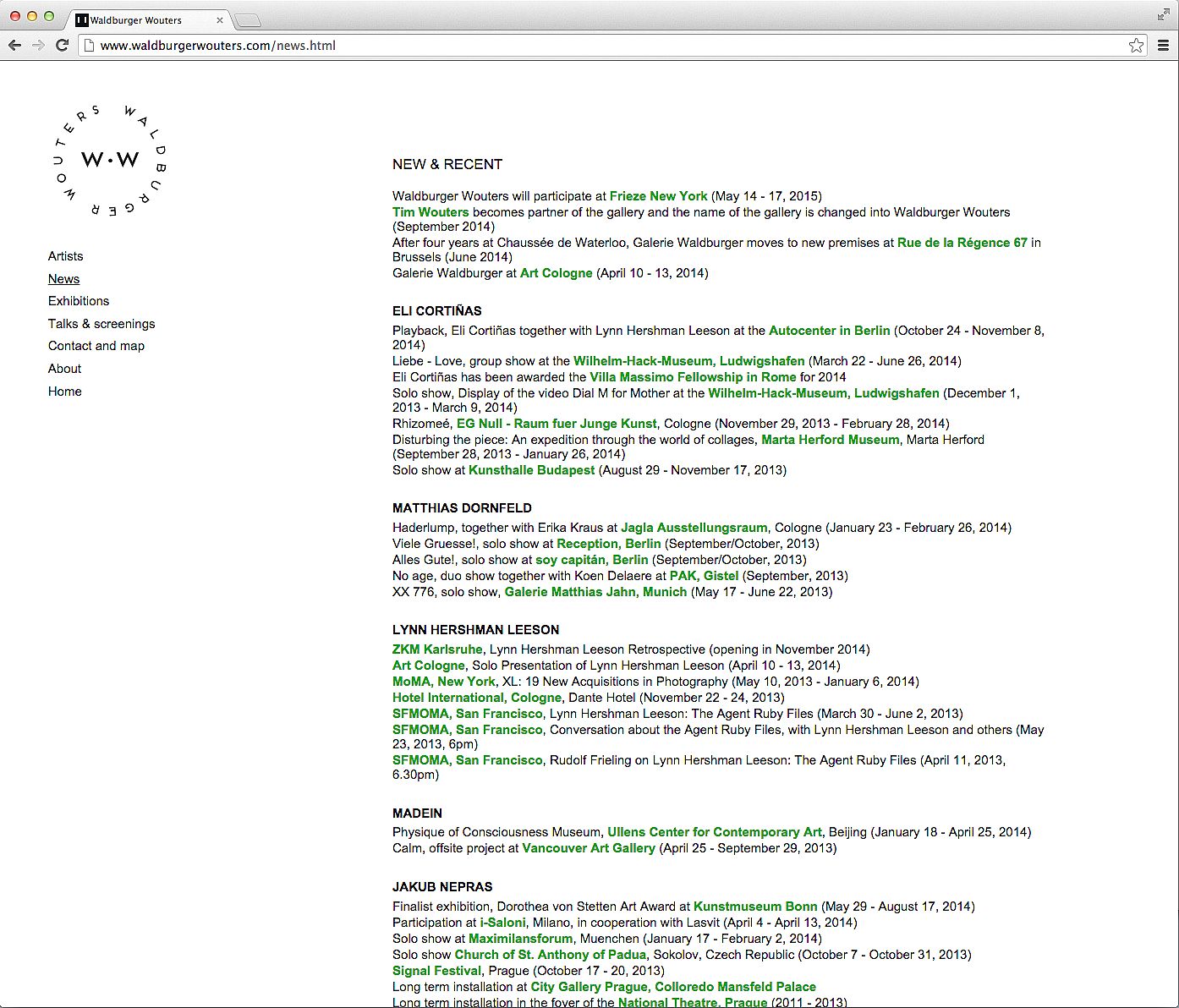Open the National Theatre, Prague link
The image size is (1179, 1008).
point(693,1002)
